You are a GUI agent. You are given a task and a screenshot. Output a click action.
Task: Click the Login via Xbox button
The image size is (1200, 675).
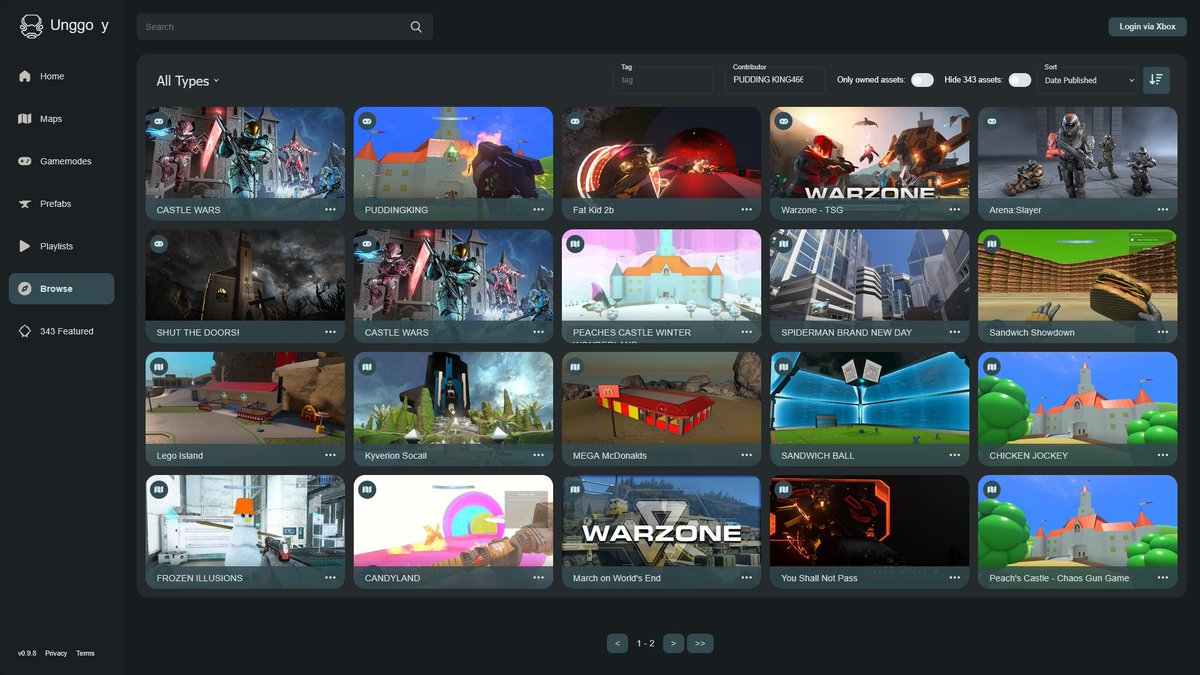(x=1147, y=27)
